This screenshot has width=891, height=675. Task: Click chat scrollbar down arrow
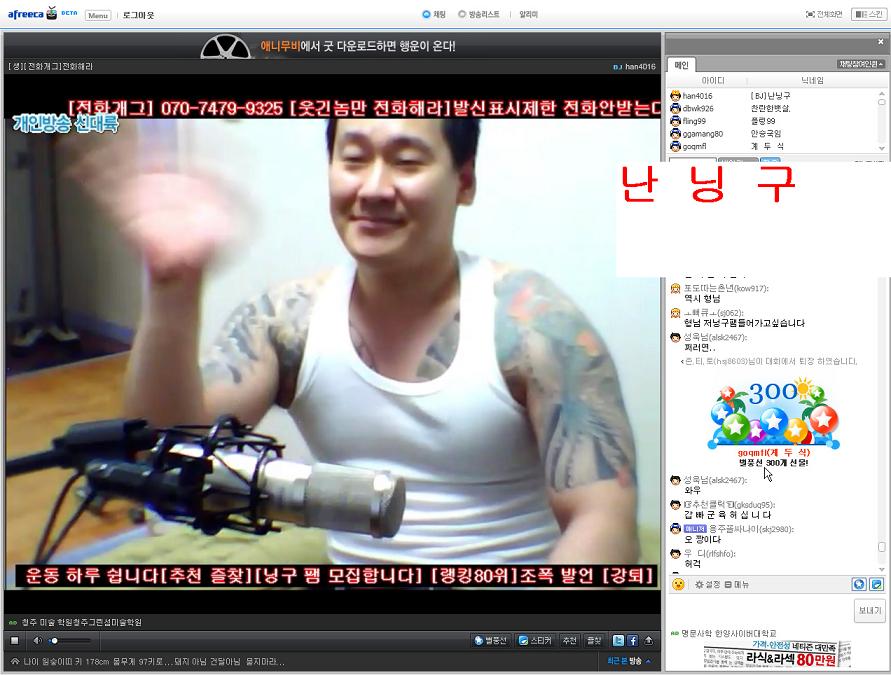point(881,569)
